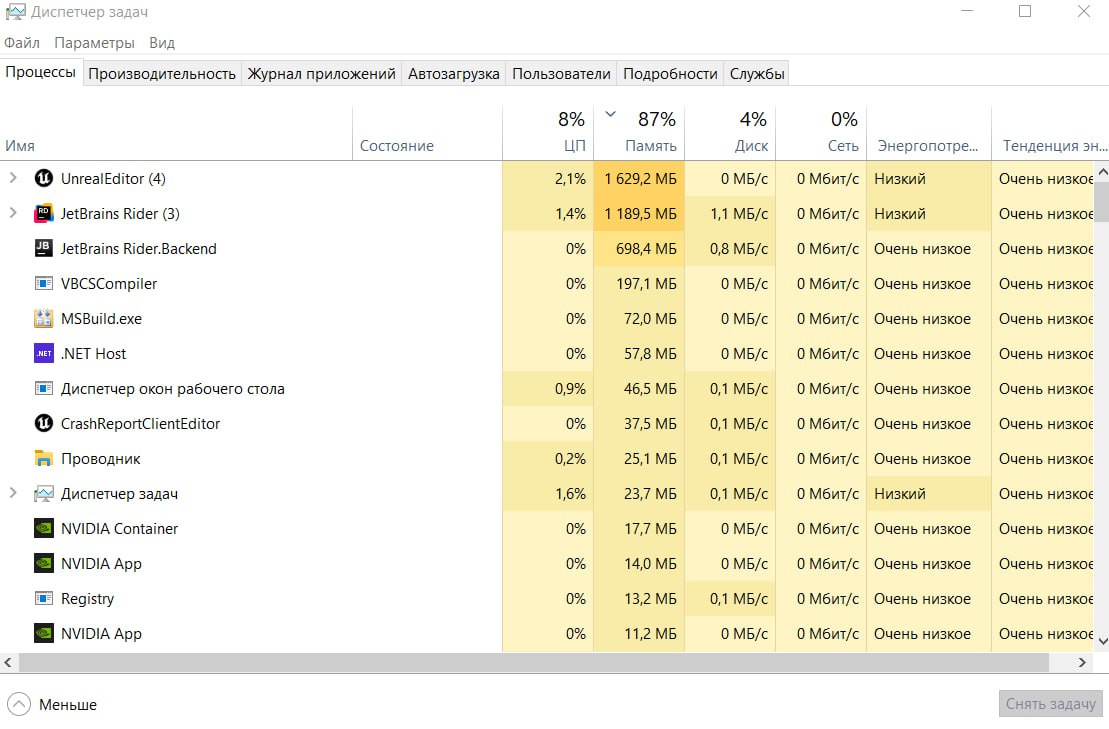The height and width of the screenshot is (729, 1109).
Task: Select the CrashReportClientEditor icon
Action: tap(44, 424)
